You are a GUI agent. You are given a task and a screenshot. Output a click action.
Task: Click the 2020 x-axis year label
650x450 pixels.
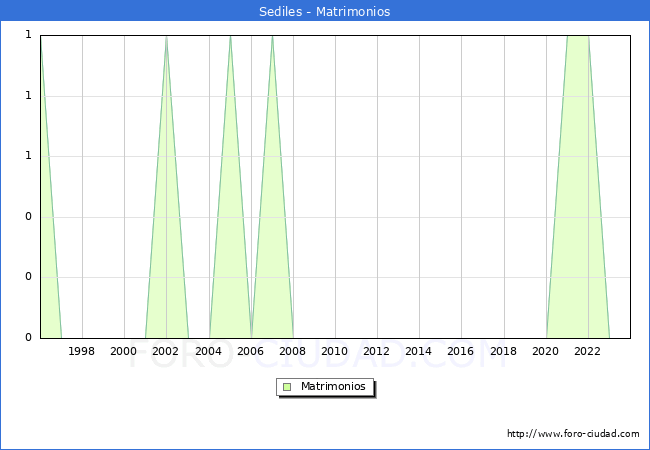click(x=546, y=351)
